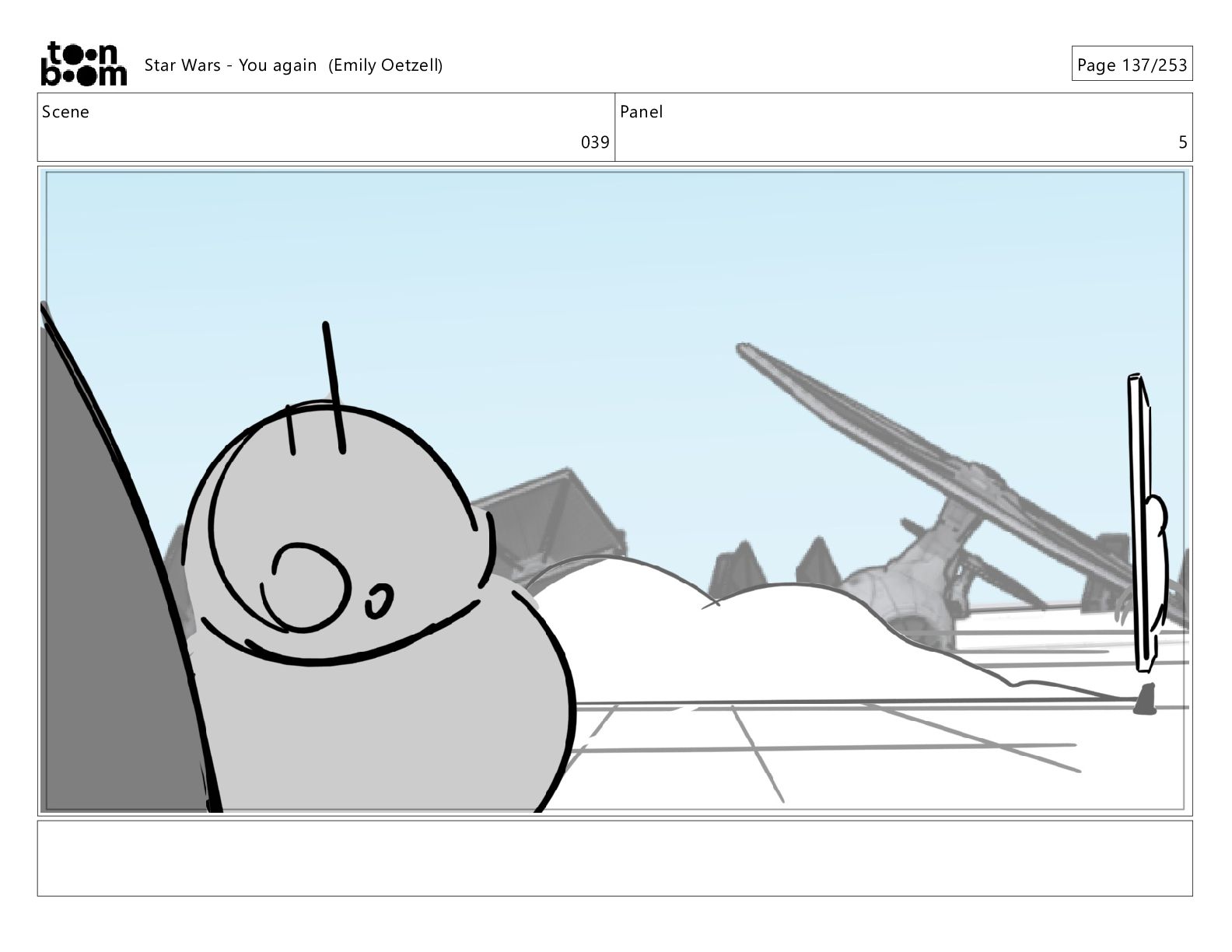Select the panel number '5'
The height and width of the screenshot is (952, 1232).
point(1183,142)
